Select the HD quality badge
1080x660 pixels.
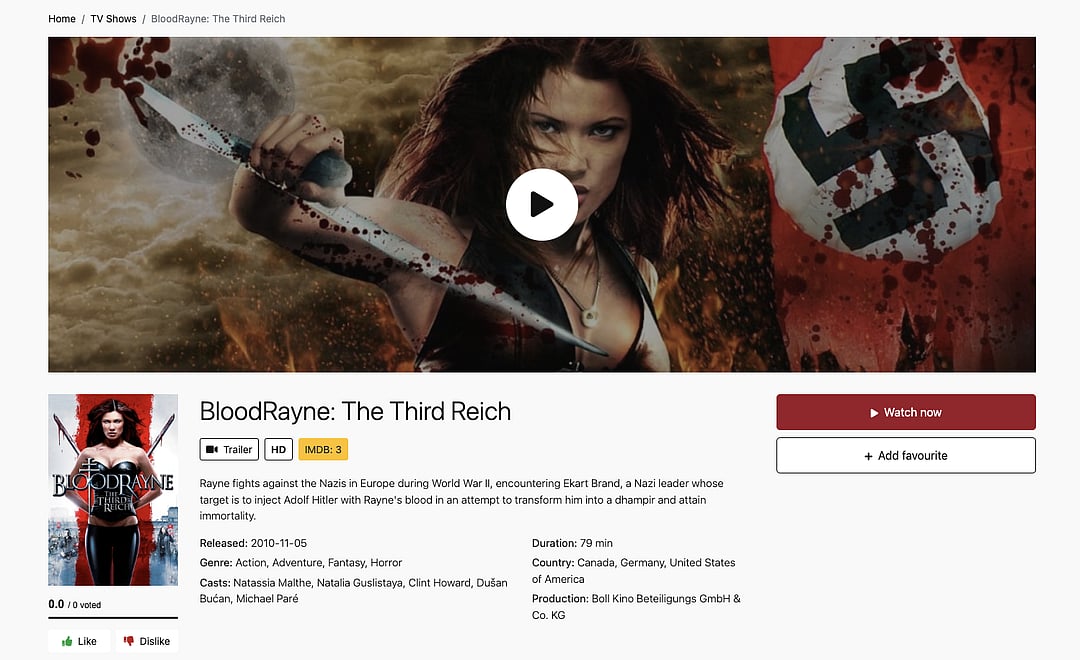tap(278, 449)
